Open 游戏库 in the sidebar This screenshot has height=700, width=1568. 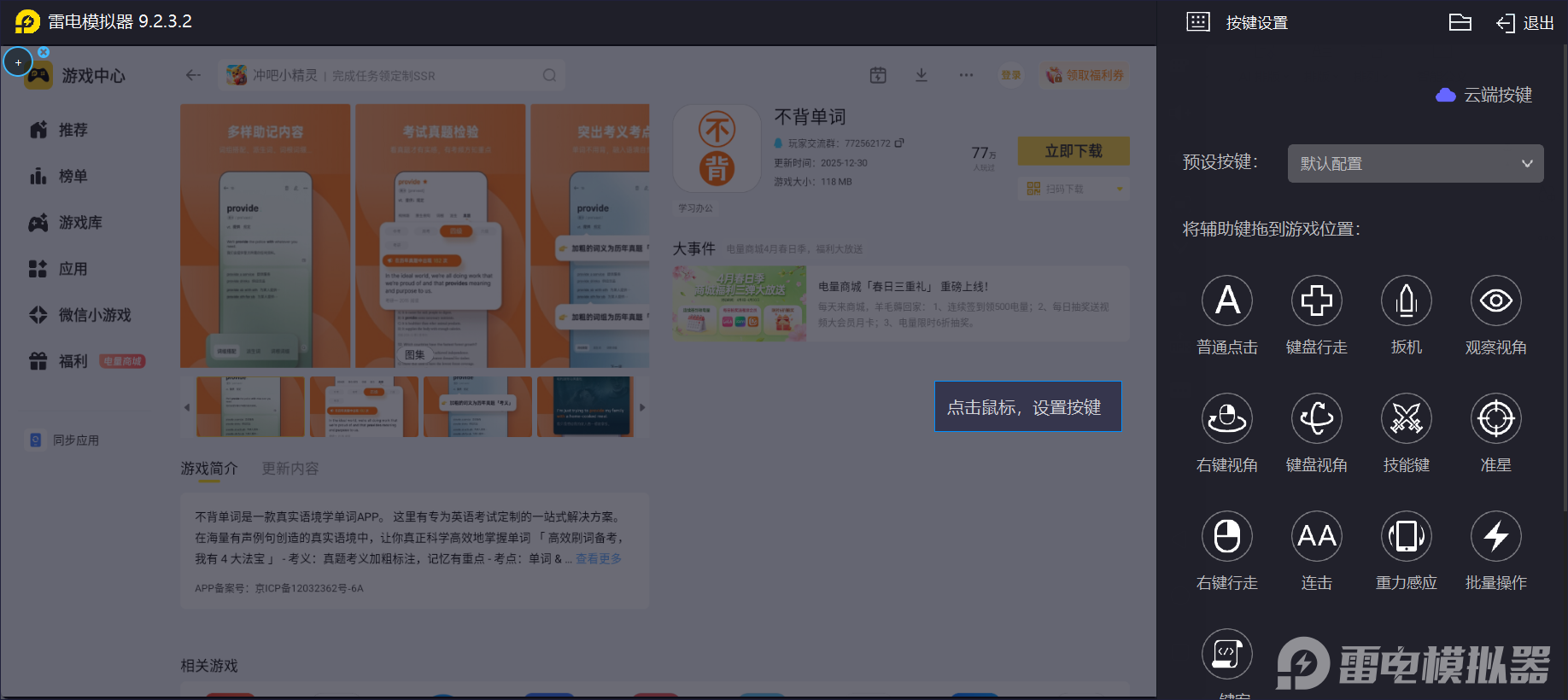pos(66,223)
